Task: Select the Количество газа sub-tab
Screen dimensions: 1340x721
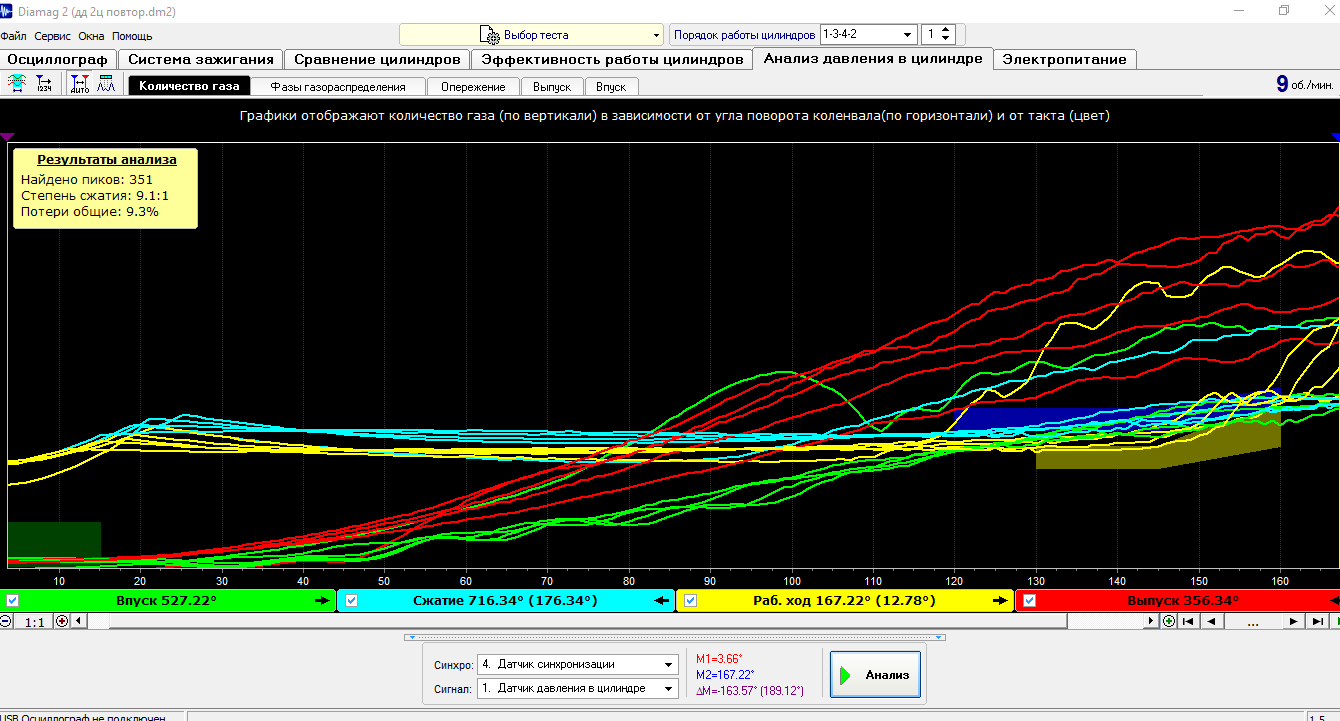Action: 189,86
